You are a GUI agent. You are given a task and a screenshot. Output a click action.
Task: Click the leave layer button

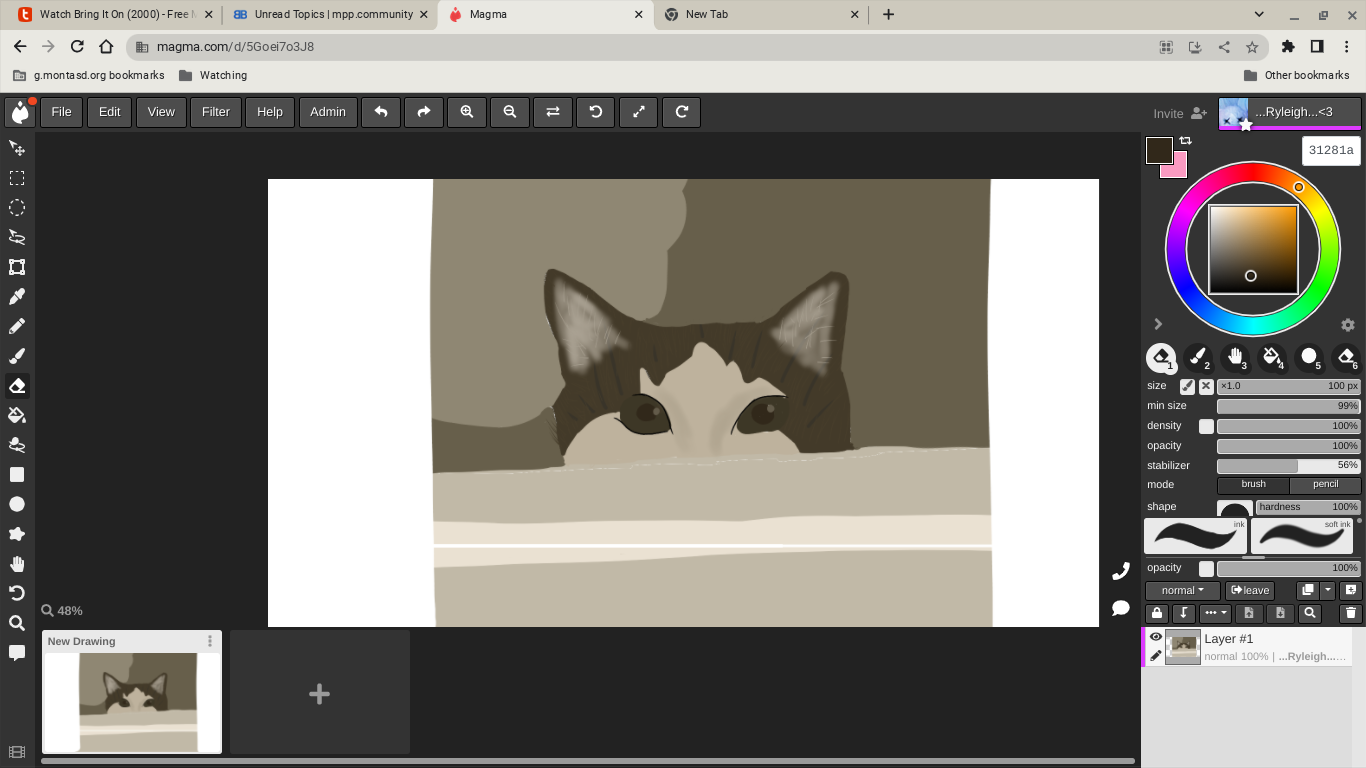pyautogui.click(x=1250, y=590)
